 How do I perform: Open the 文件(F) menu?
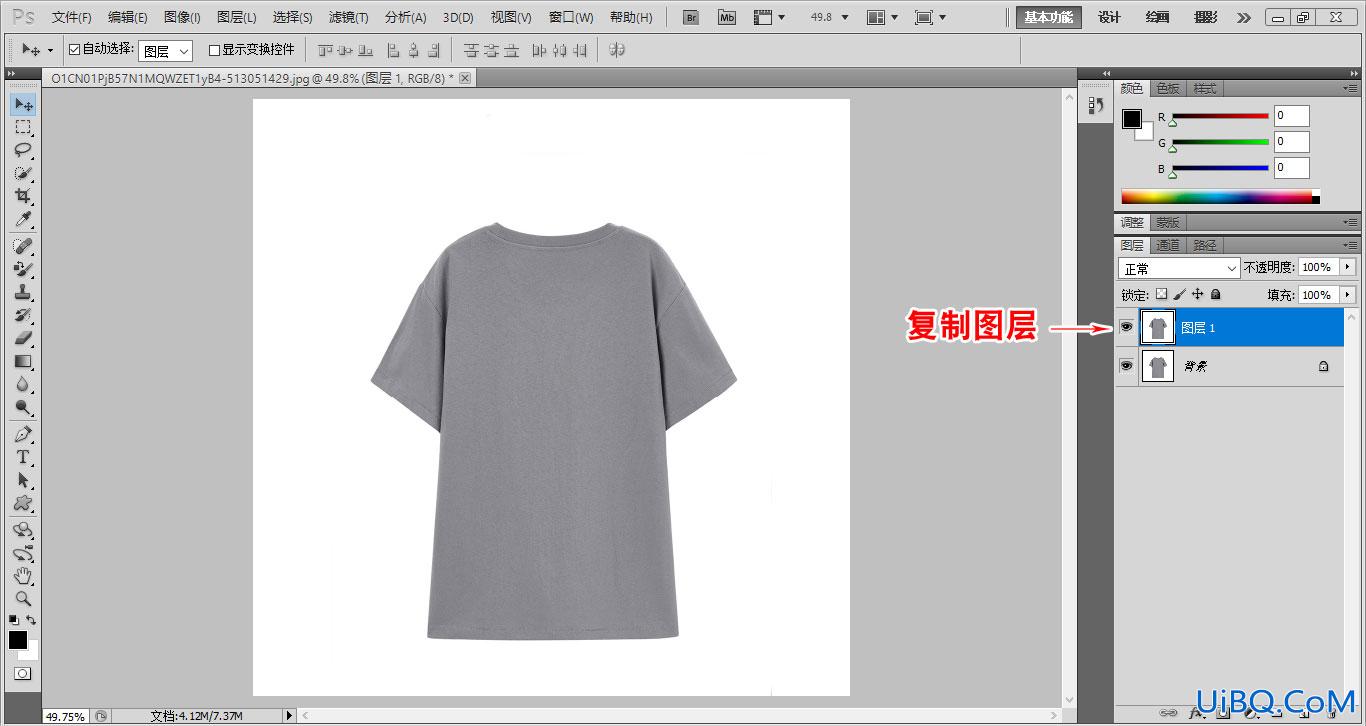[x=72, y=17]
